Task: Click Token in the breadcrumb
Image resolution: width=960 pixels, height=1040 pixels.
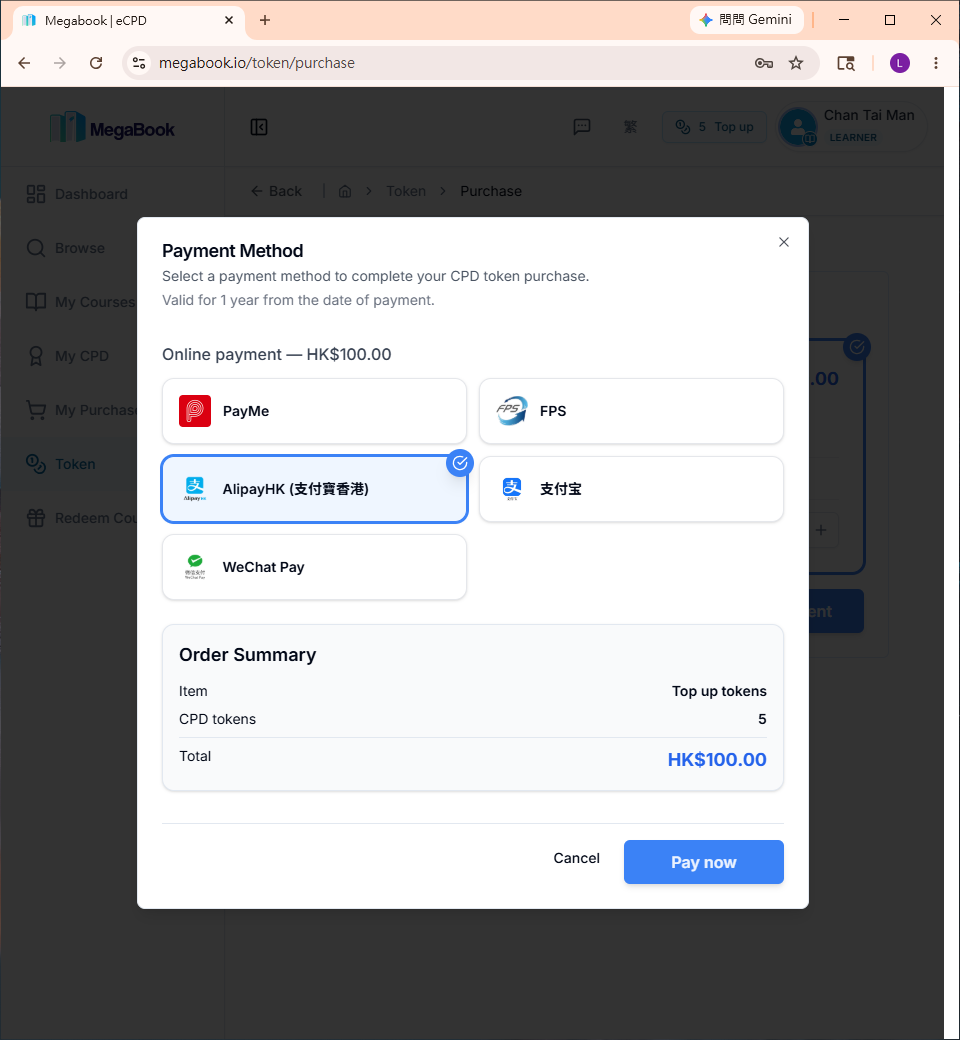Action: pyautogui.click(x=406, y=191)
